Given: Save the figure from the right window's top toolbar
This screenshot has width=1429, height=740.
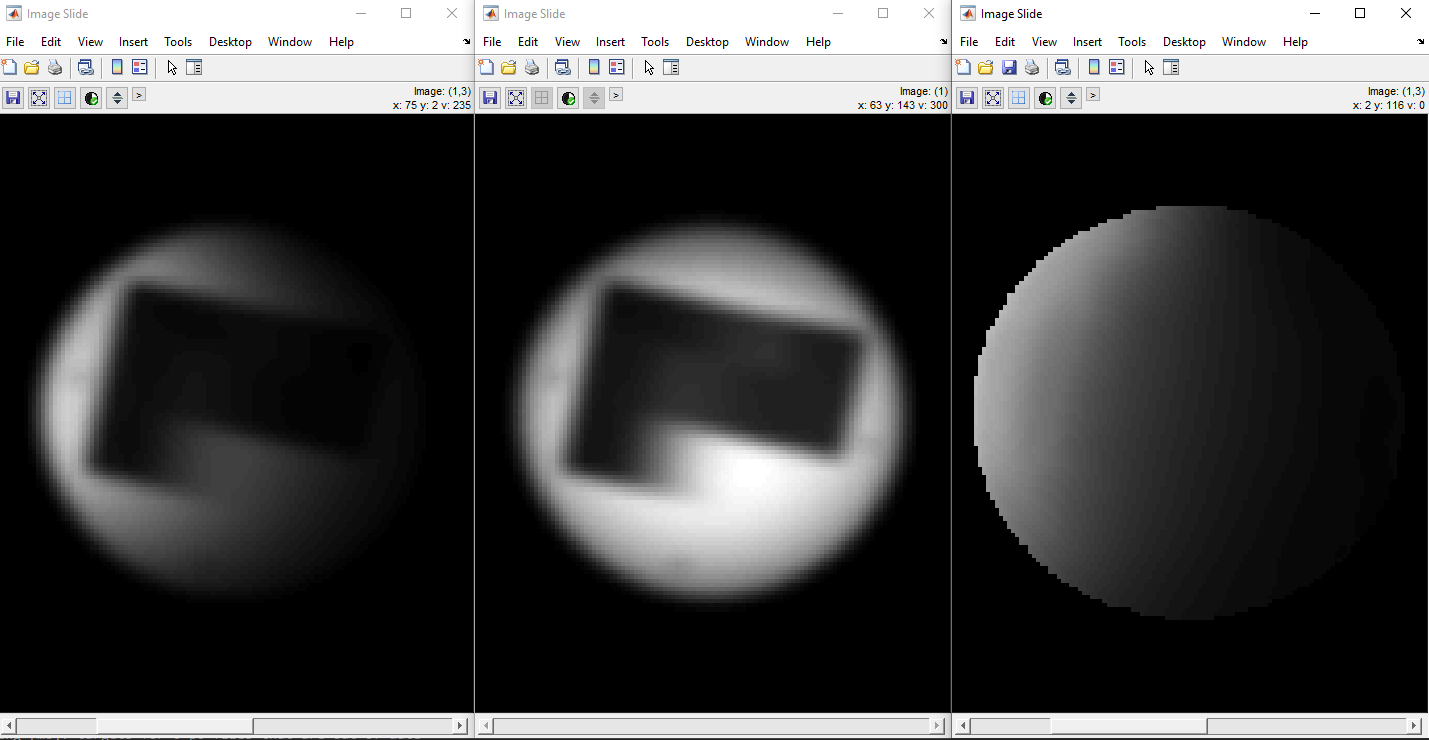Looking at the screenshot, I should (x=1009, y=67).
